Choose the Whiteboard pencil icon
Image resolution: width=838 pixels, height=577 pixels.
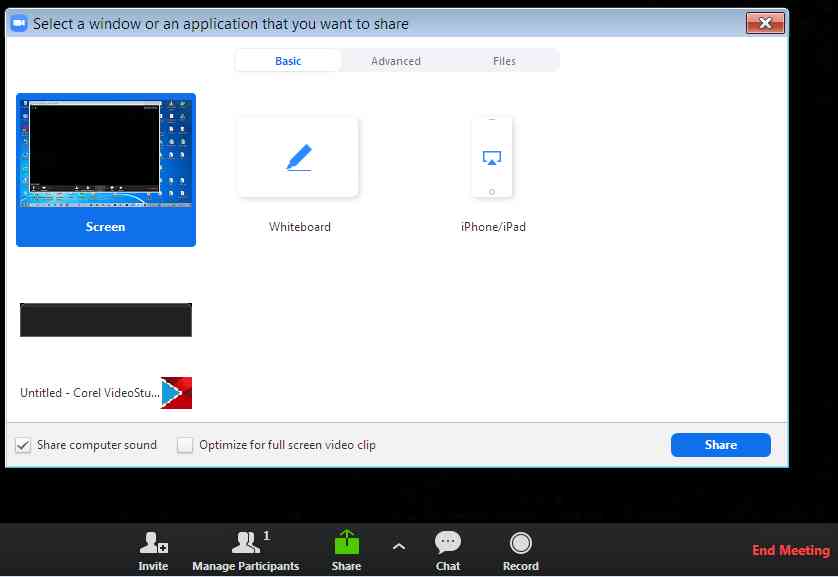pos(299,158)
